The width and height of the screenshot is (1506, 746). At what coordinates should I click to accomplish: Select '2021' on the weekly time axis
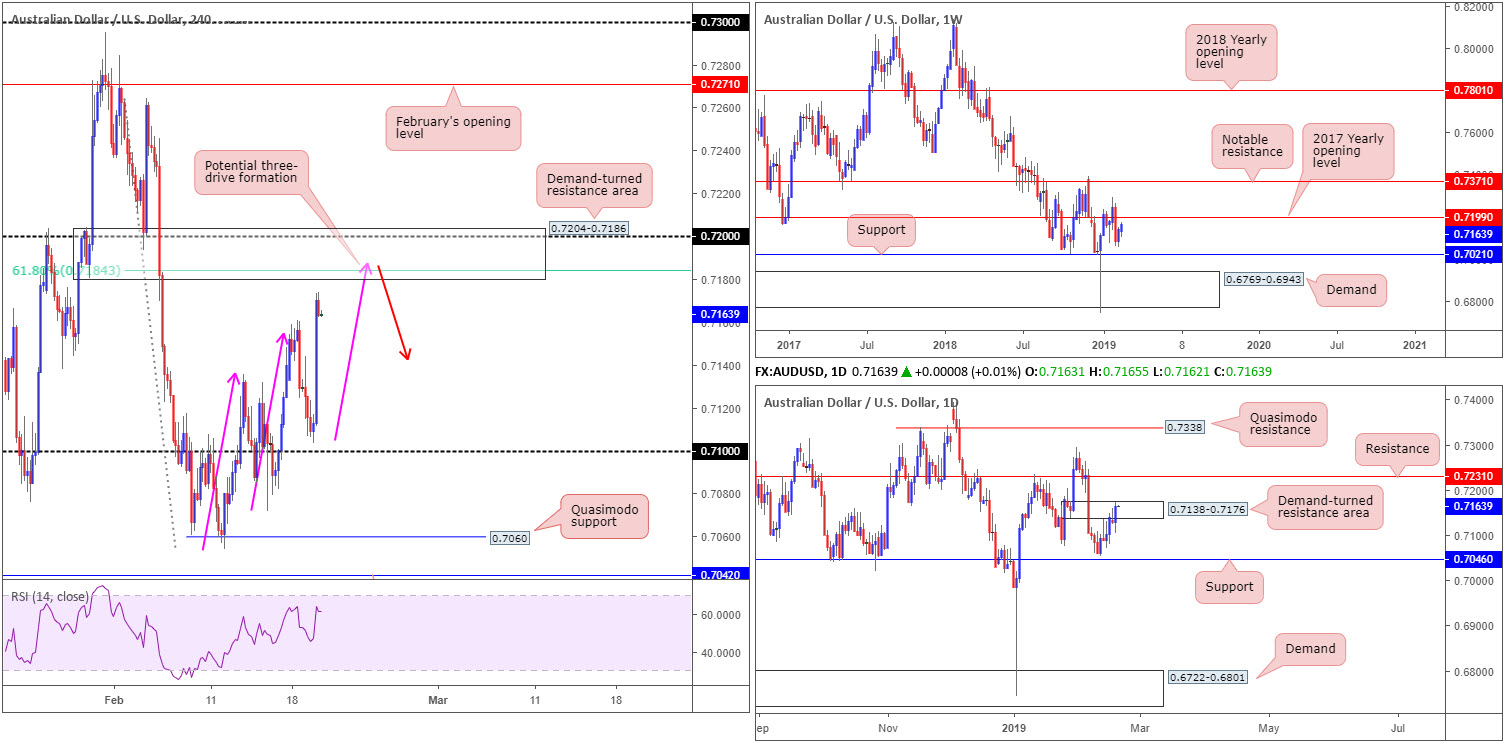1415,344
